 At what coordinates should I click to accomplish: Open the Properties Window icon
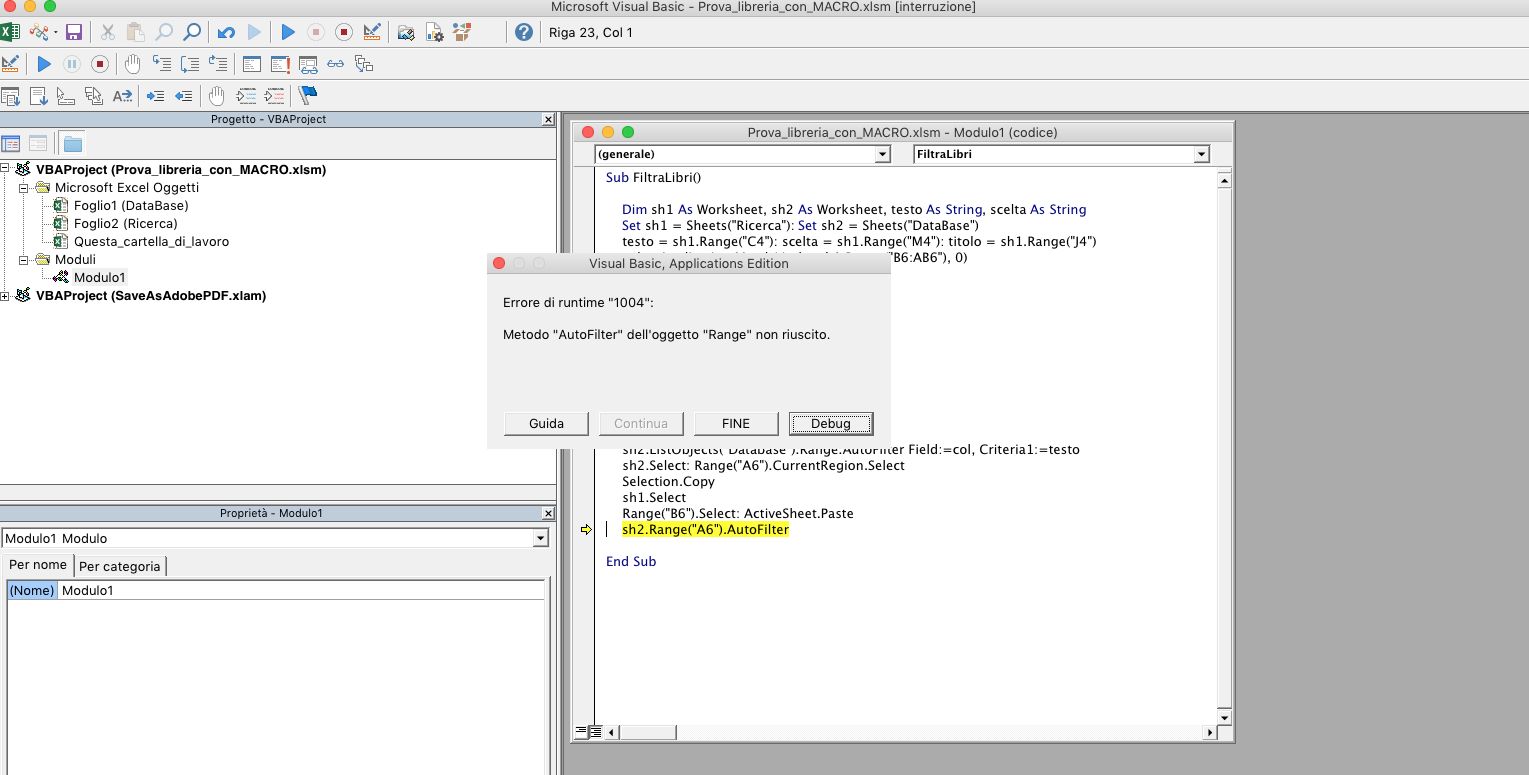pyautogui.click(x=434, y=32)
